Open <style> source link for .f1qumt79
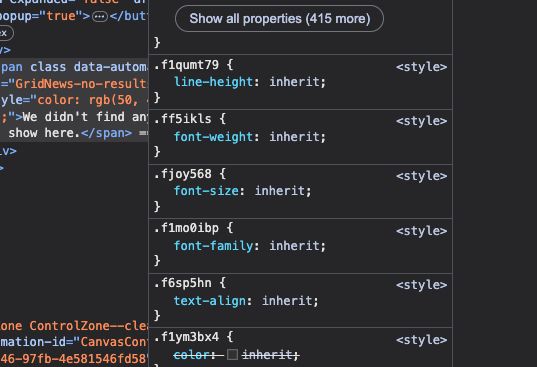The width and height of the screenshot is (537, 367). 421,67
